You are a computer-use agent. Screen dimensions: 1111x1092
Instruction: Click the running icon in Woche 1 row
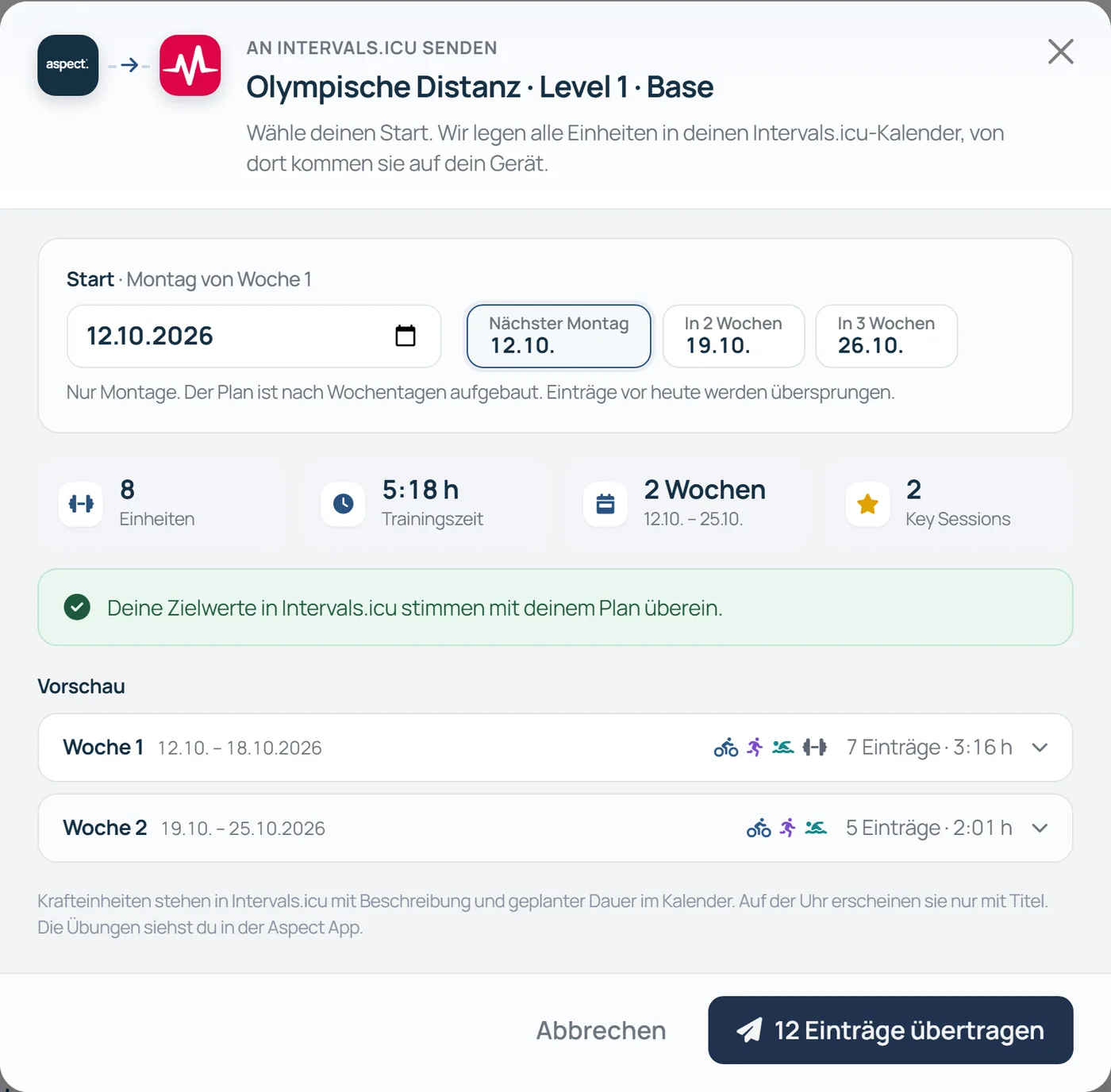tap(755, 748)
